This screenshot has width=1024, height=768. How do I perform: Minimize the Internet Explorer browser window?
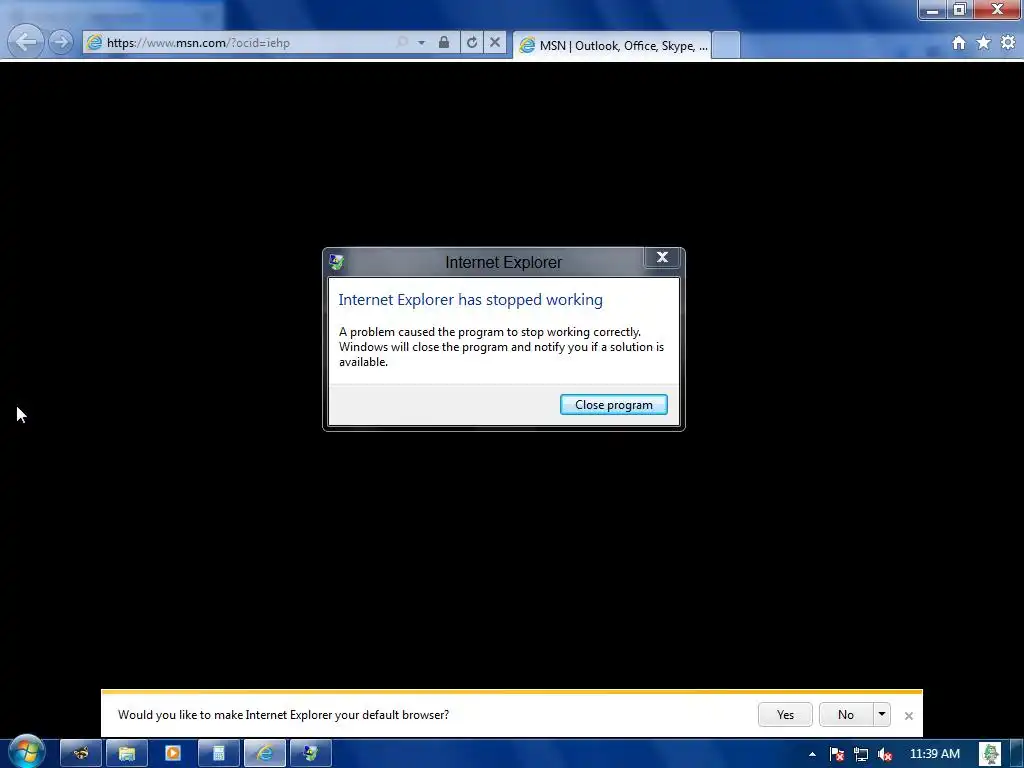click(x=933, y=10)
